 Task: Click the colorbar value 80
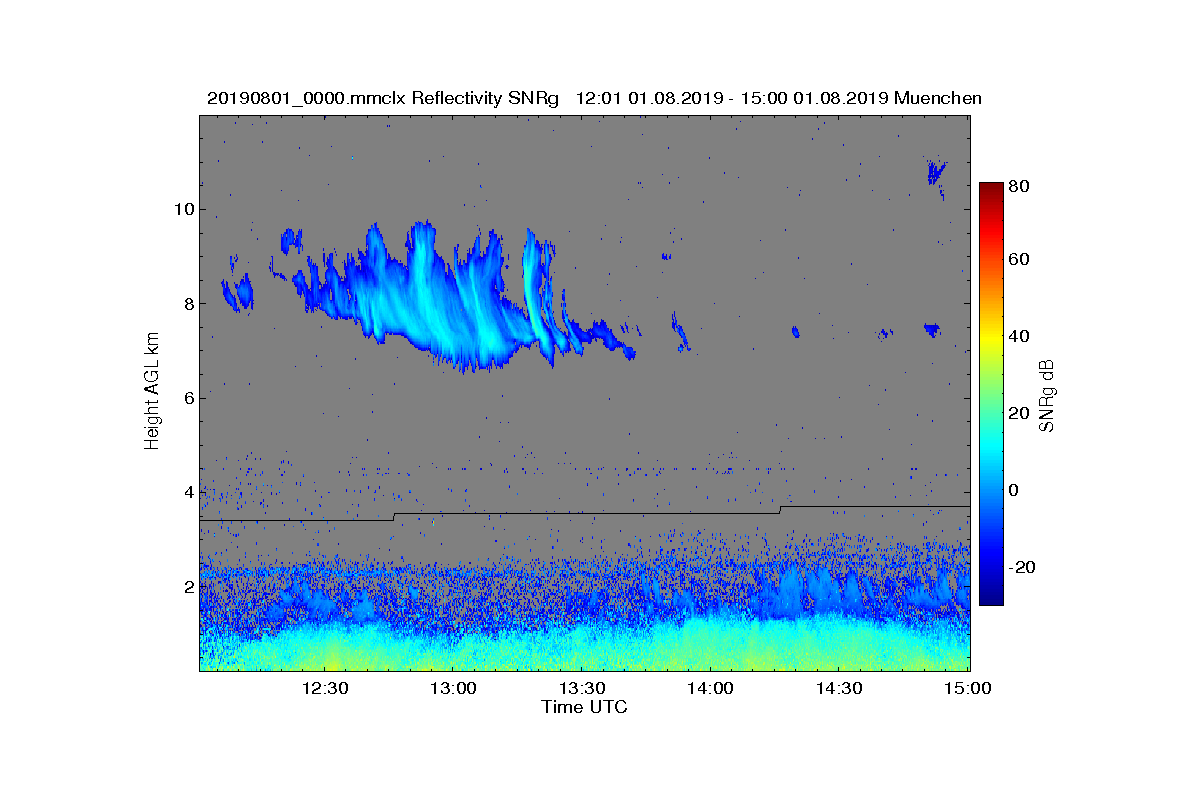click(1020, 185)
